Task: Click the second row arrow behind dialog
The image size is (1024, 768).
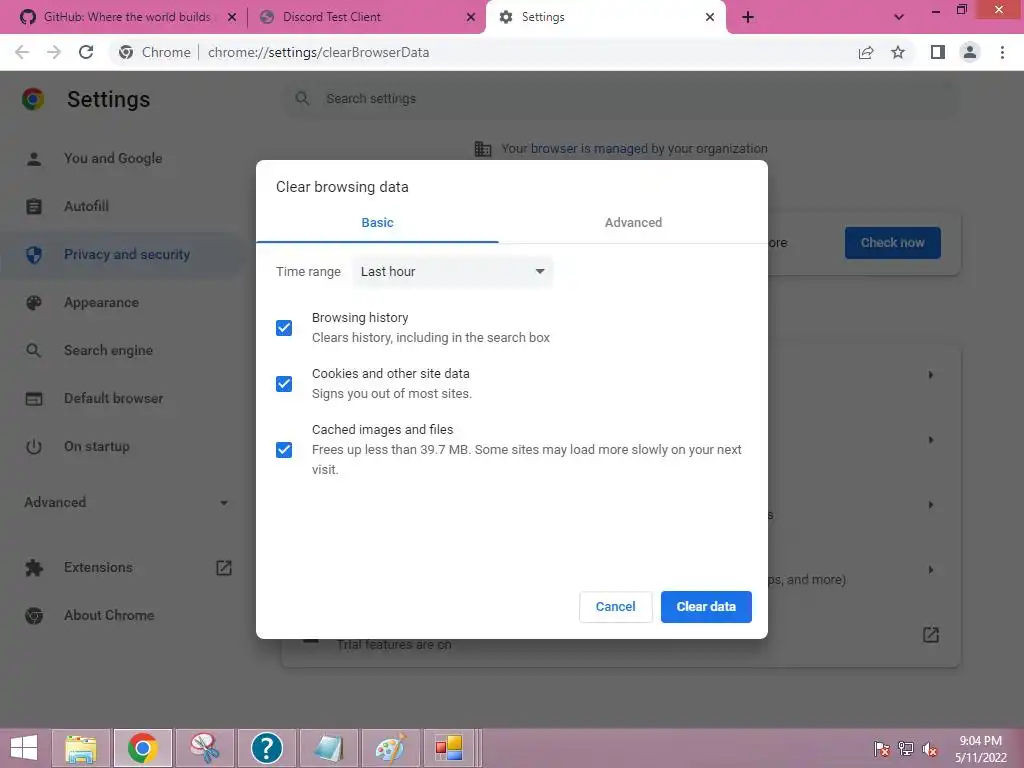Action: pyautogui.click(x=931, y=440)
